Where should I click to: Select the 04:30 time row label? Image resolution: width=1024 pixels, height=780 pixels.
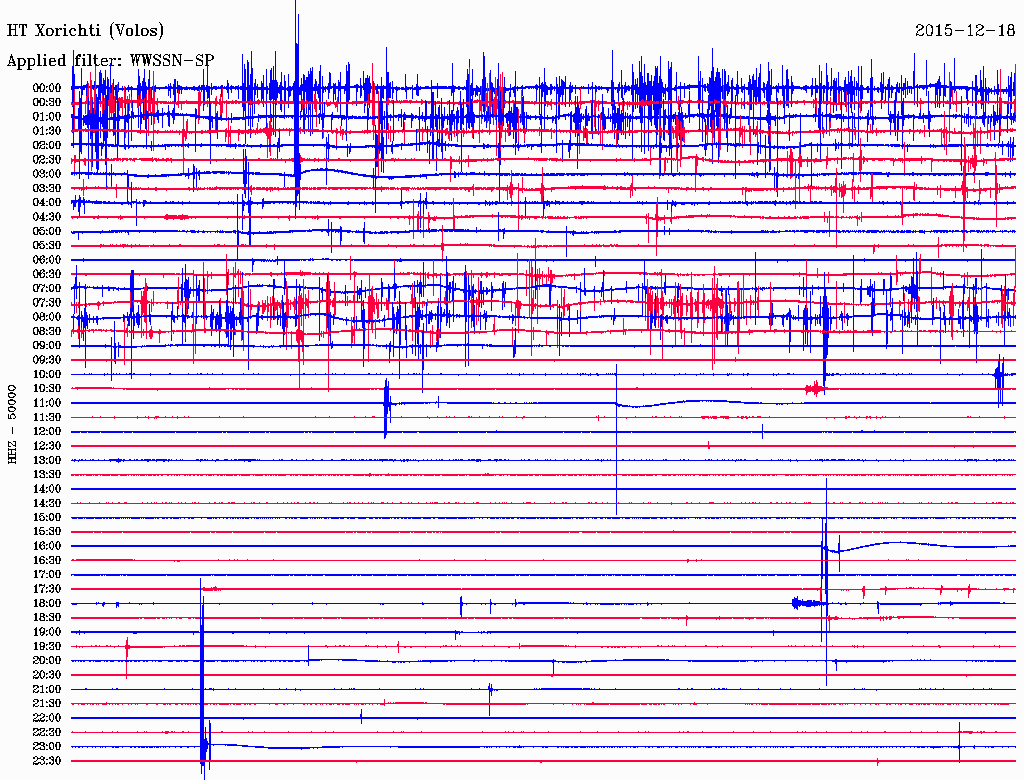(47, 217)
